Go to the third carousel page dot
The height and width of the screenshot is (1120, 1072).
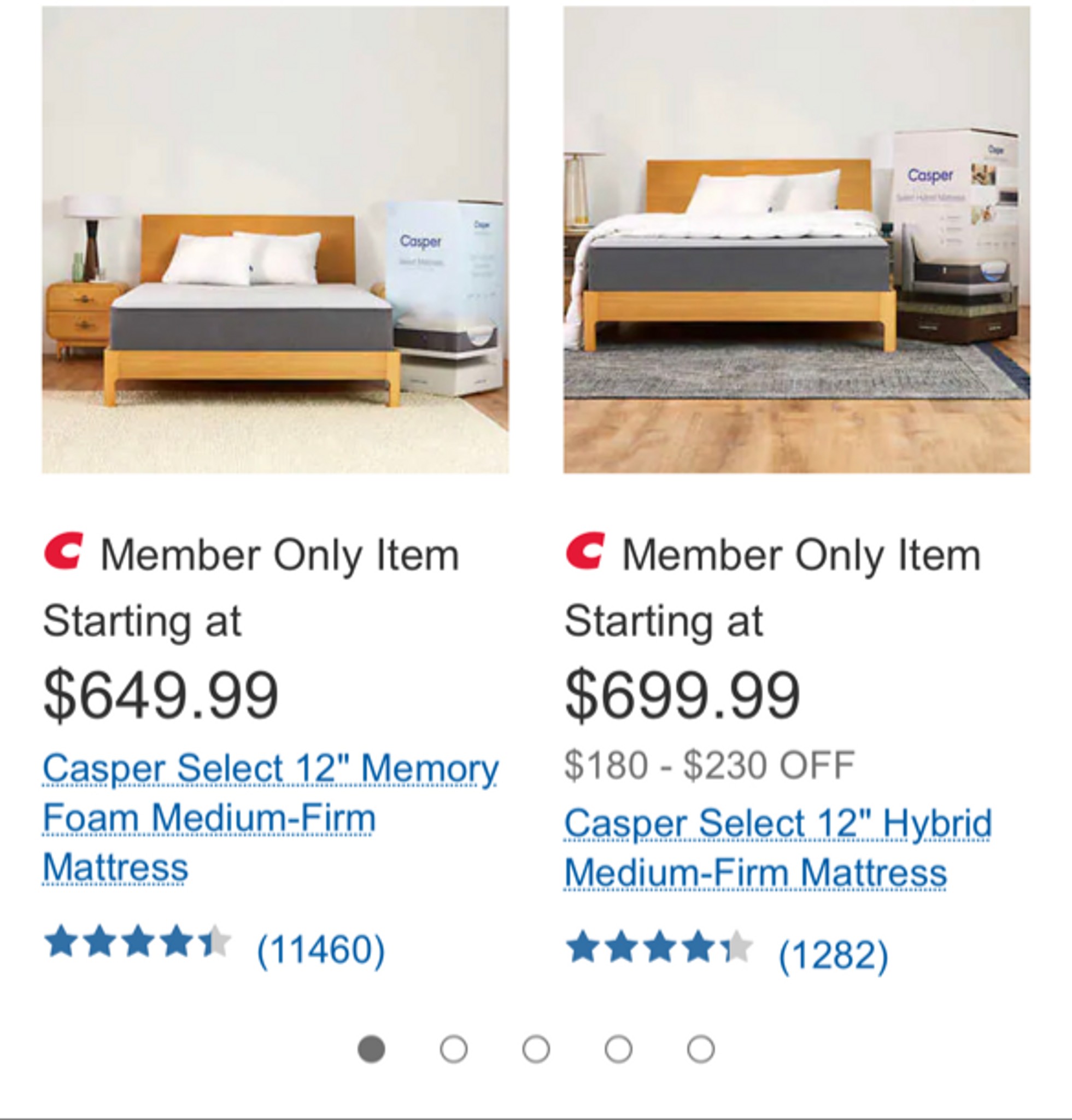click(536, 1049)
